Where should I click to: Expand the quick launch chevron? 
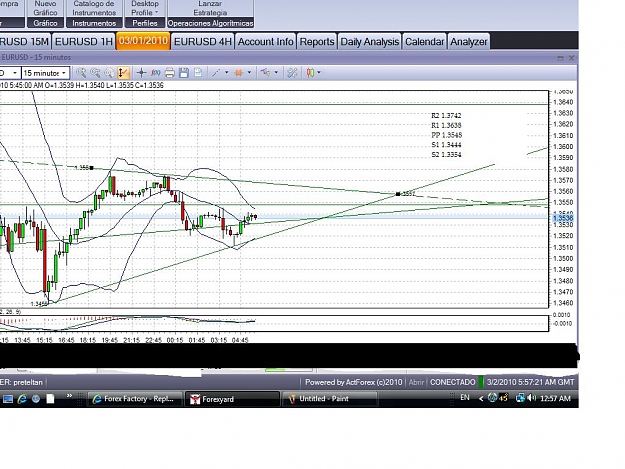click(69, 396)
